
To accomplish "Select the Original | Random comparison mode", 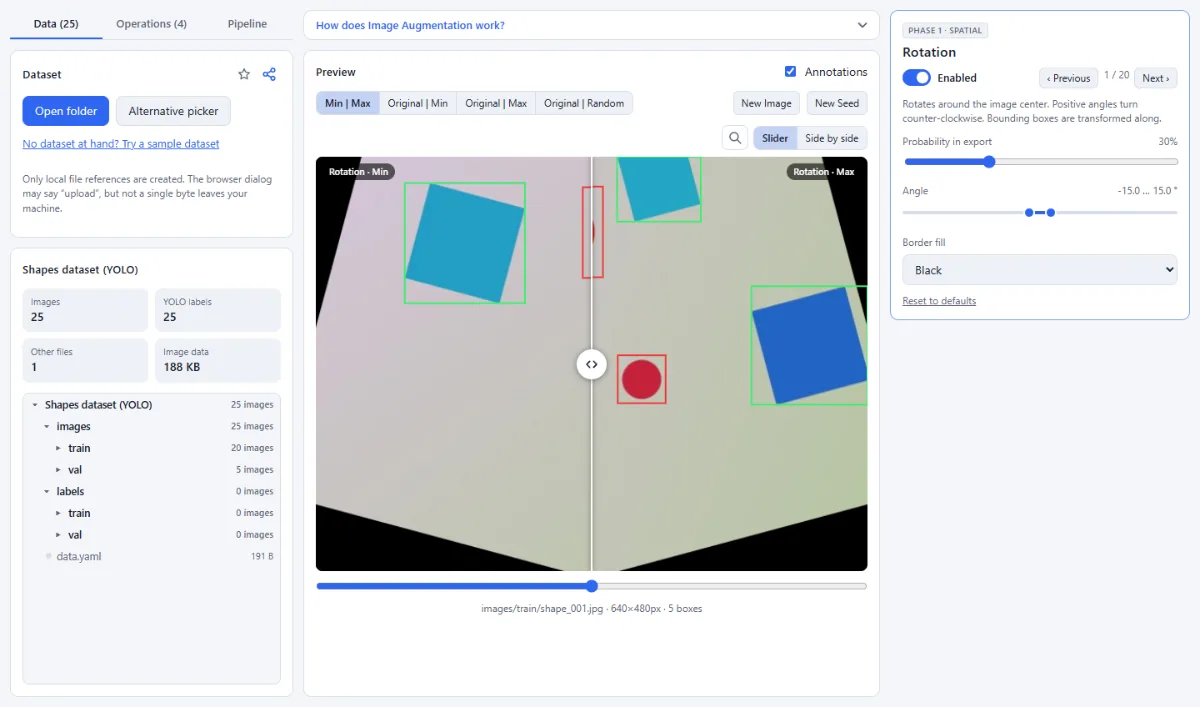I will click(x=584, y=103).
